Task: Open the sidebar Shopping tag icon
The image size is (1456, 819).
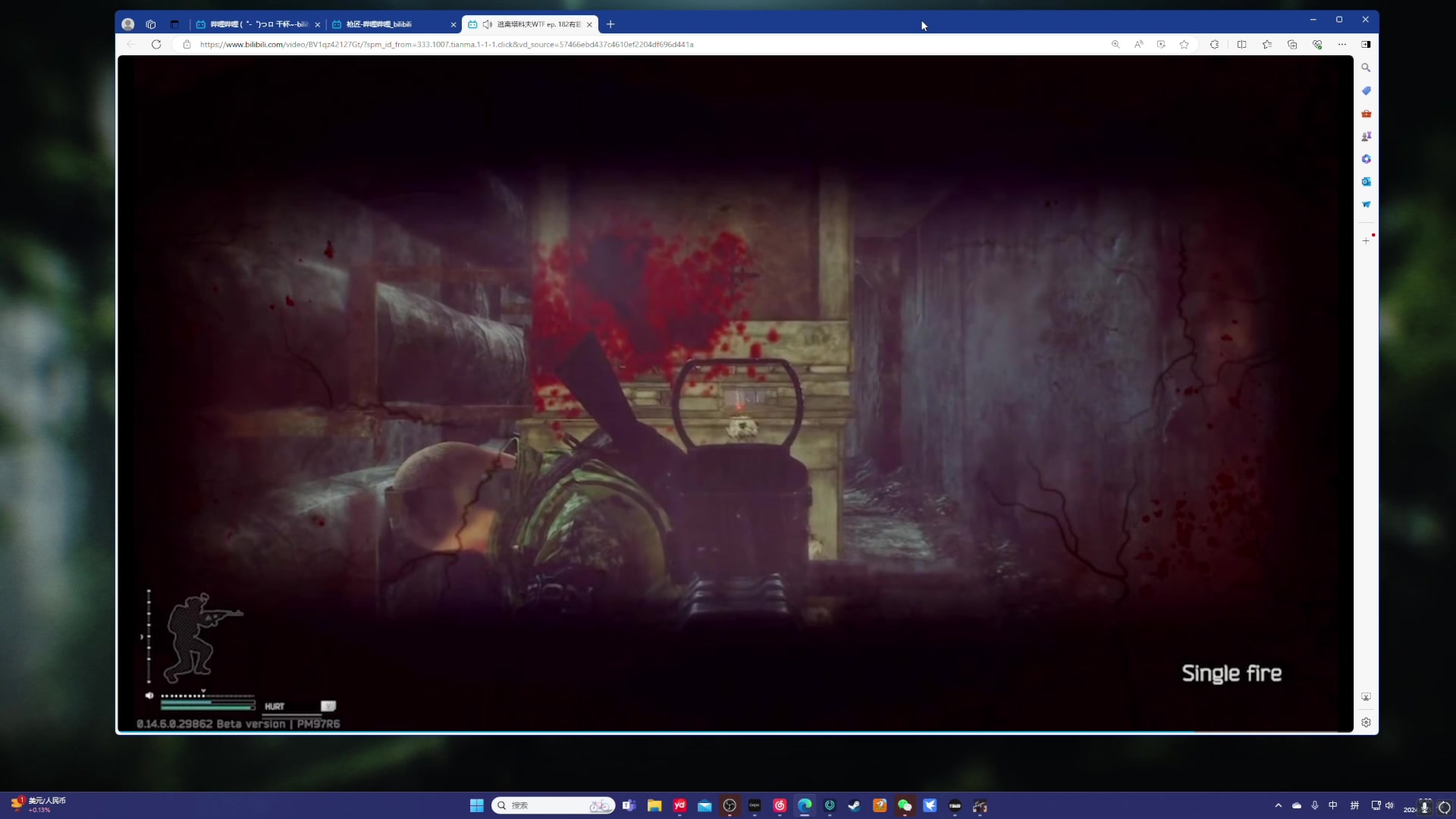Action: 1366,90
